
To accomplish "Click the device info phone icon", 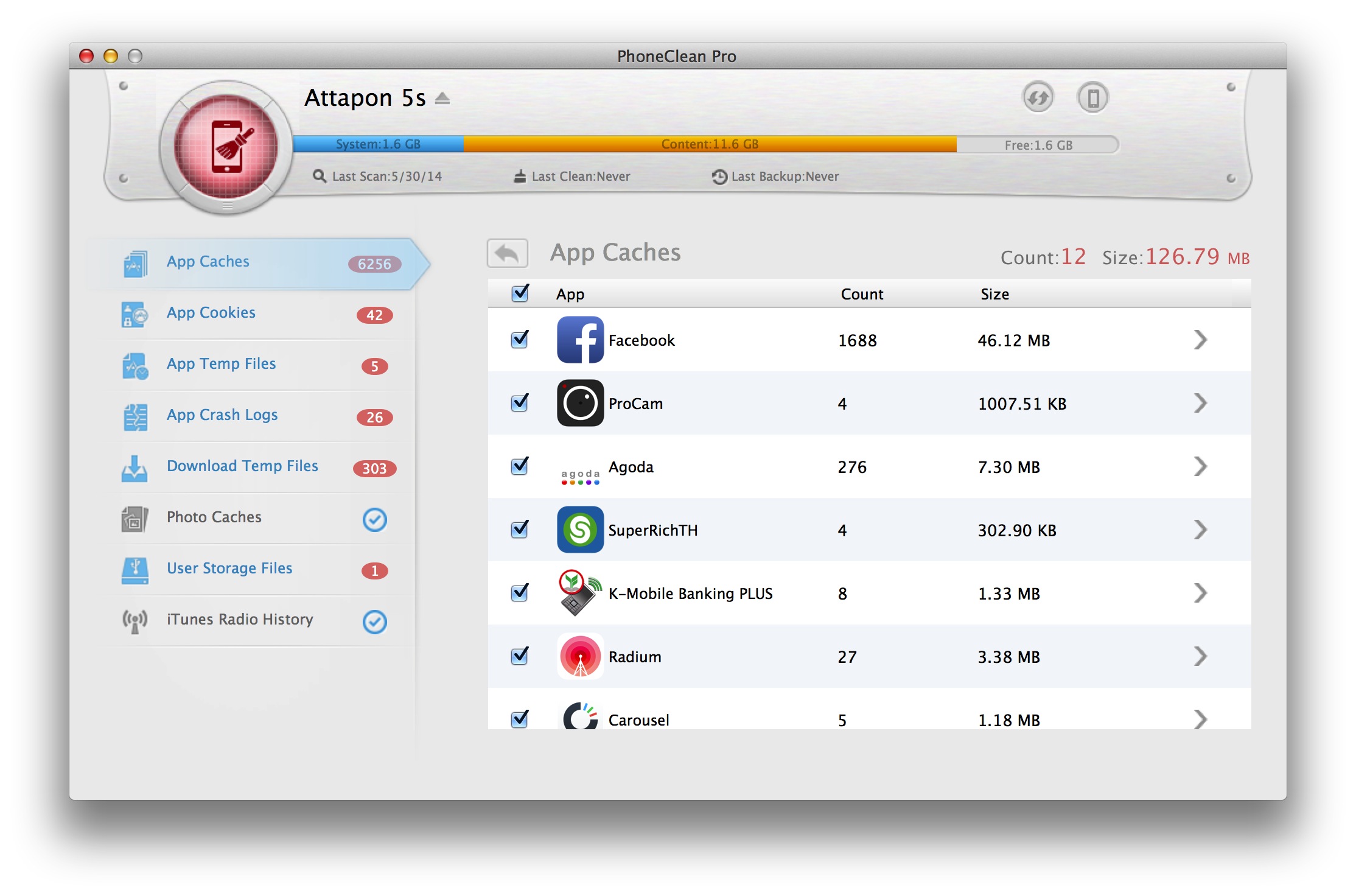I will 1092,97.
